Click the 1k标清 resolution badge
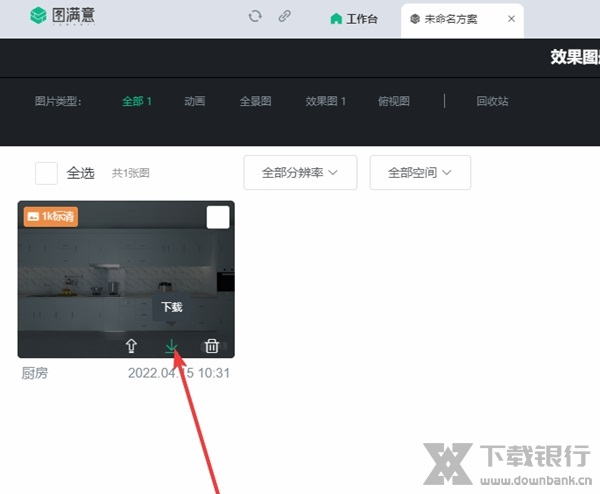This screenshot has width=600, height=494. [x=51, y=217]
